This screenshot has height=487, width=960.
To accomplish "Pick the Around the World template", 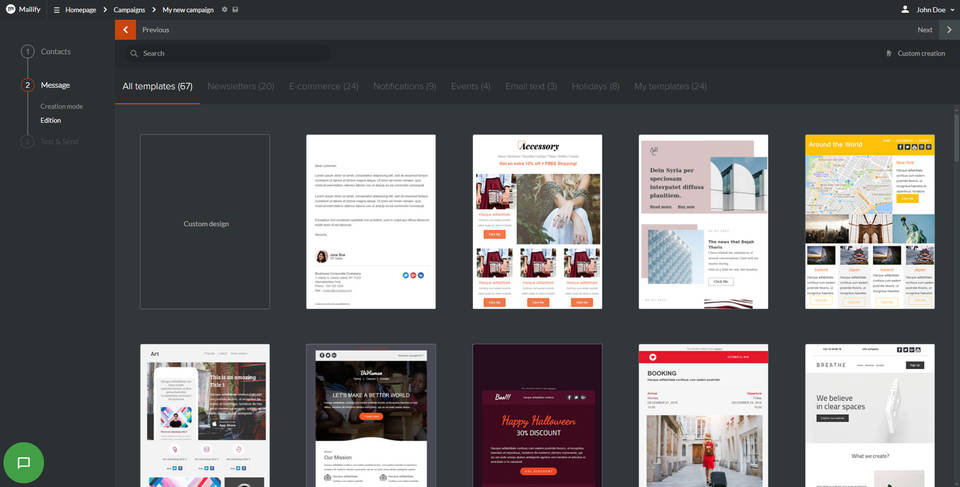I will [869, 222].
